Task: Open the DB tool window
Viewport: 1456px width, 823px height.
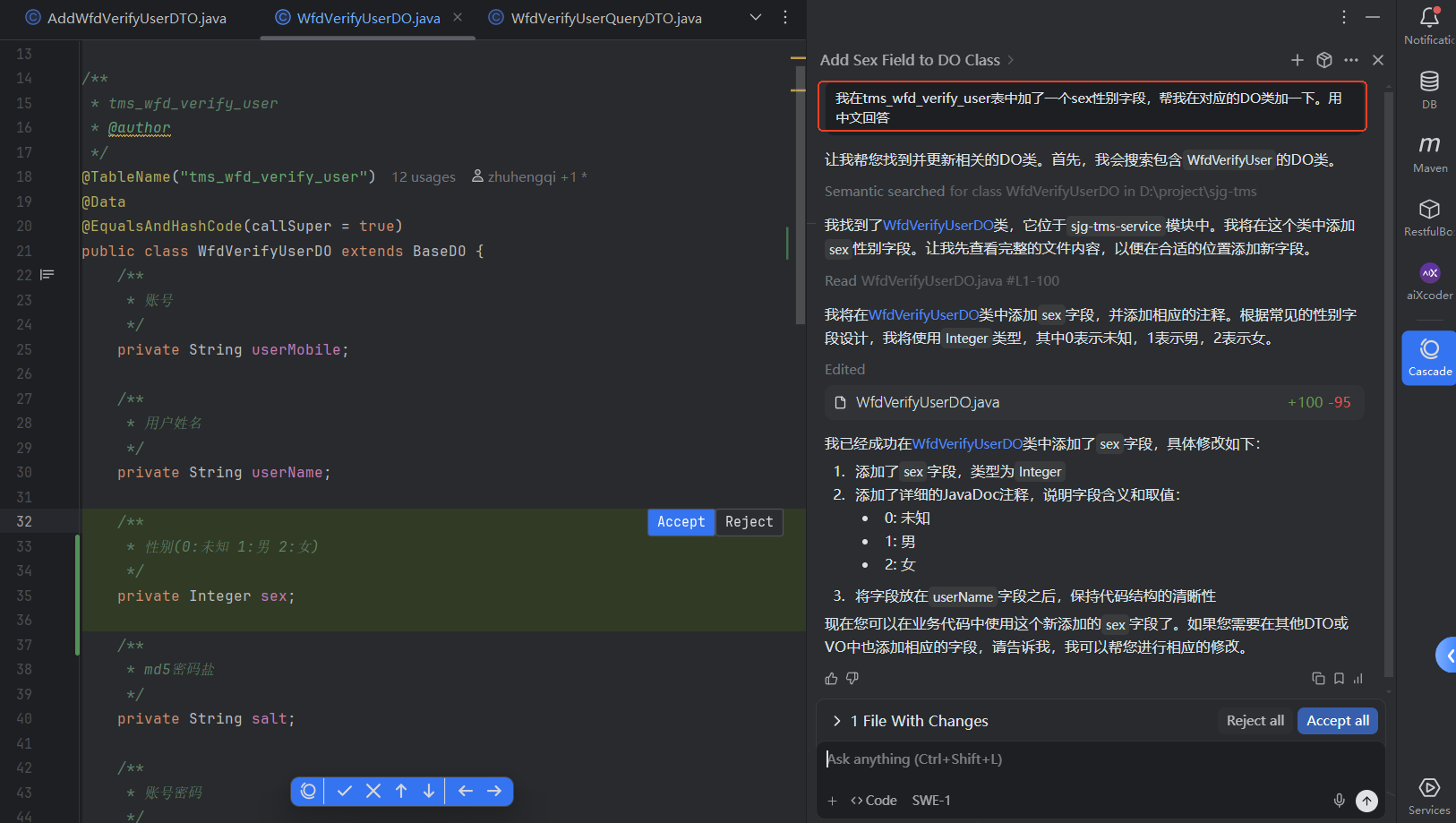Action: click(x=1430, y=90)
